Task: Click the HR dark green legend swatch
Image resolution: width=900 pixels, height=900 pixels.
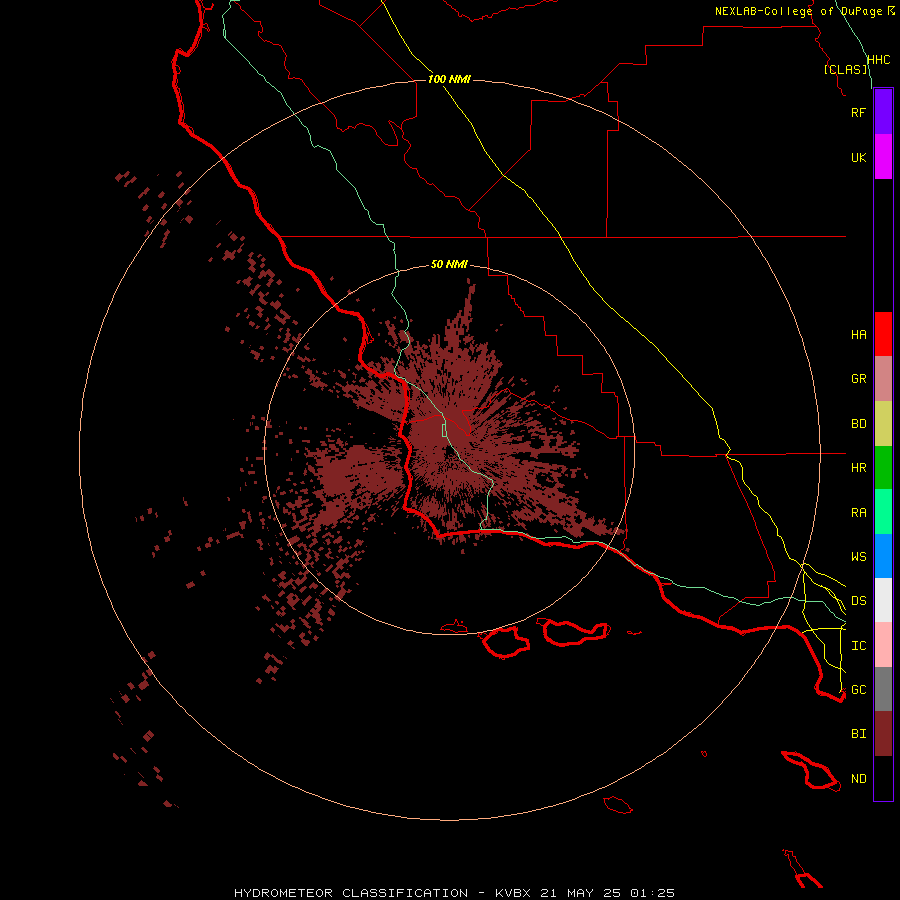Action: pos(883,468)
